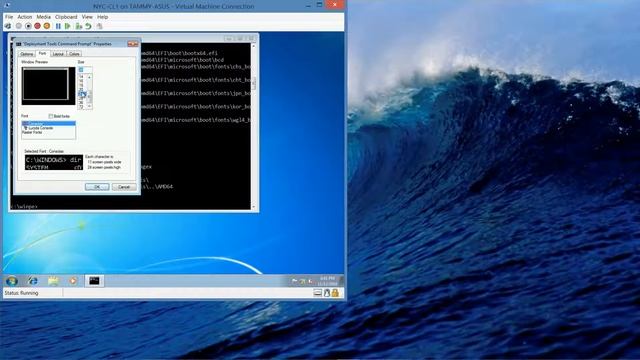Click the Ctrl+Alt+Del toolbar icon

(8, 26)
